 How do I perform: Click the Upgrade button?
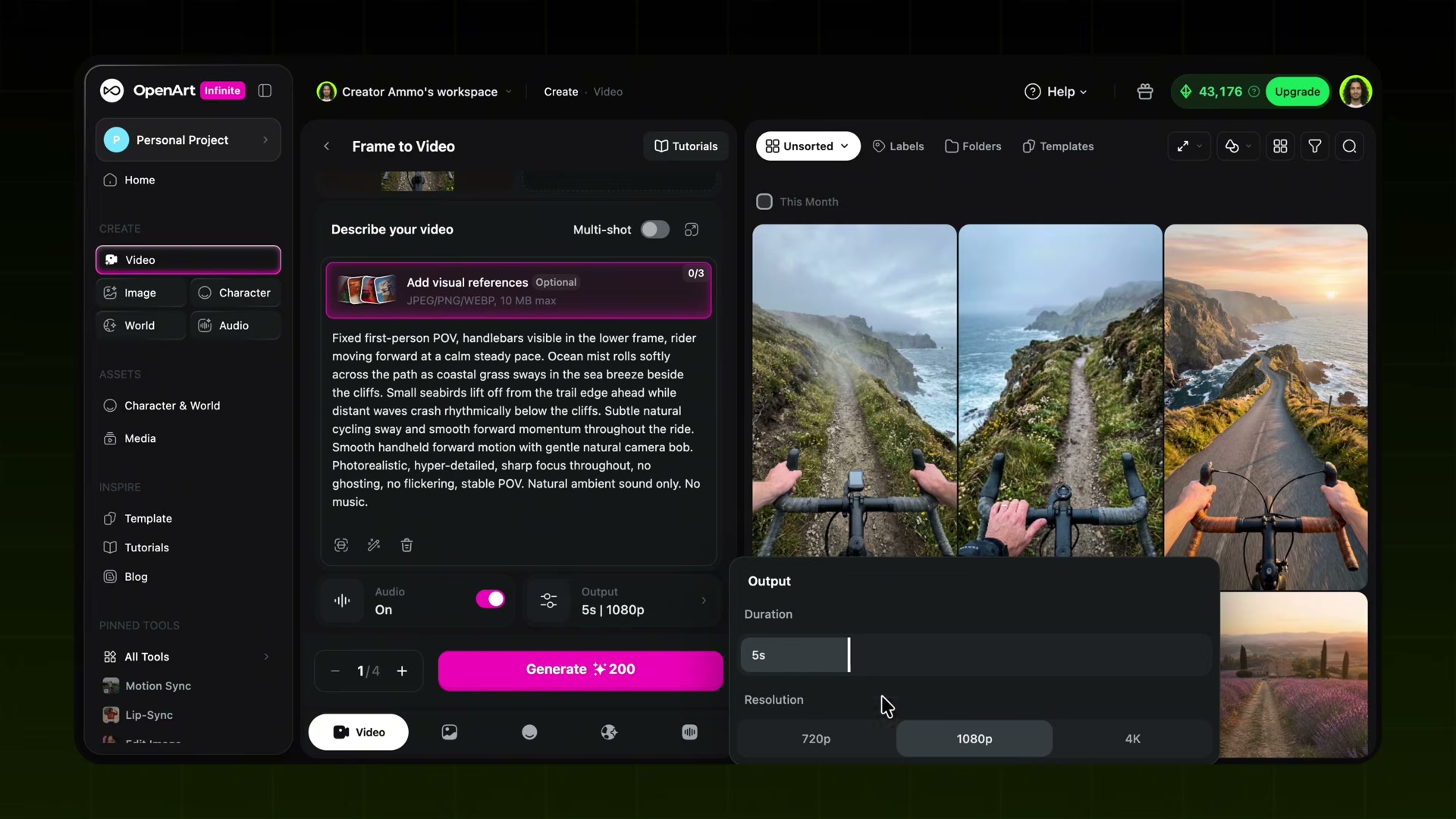(1297, 92)
